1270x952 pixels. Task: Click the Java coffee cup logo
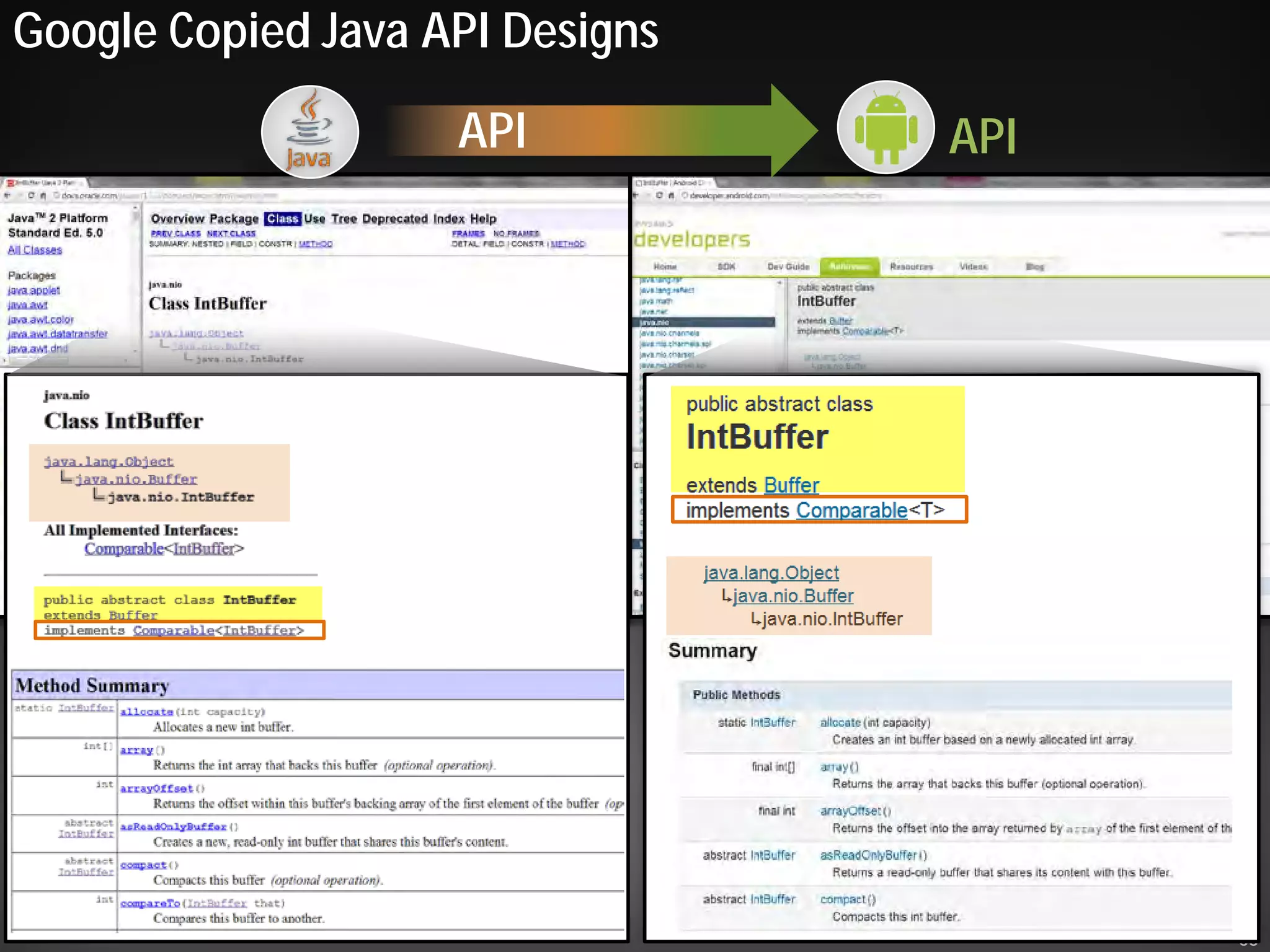point(309,131)
